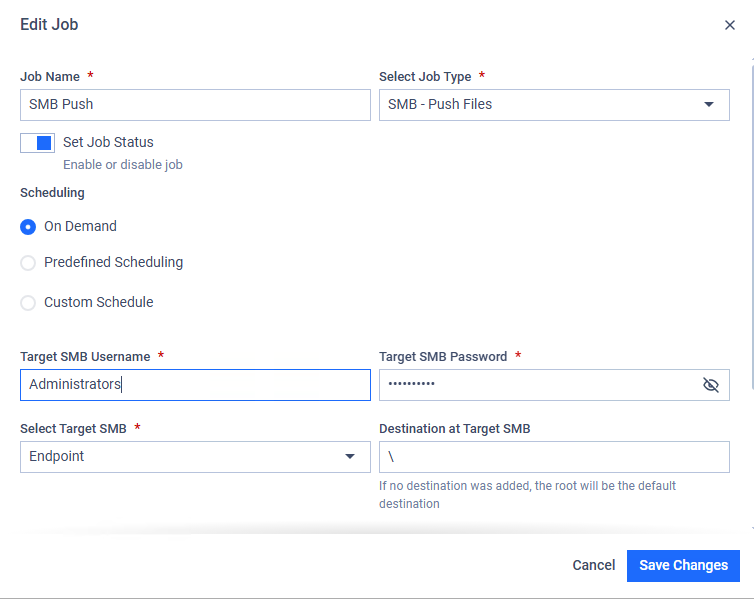The width and height of the screenshot is (754, 599).
Task: Choose Predefined Scheduling radio button
Action: tap(28, 263)
